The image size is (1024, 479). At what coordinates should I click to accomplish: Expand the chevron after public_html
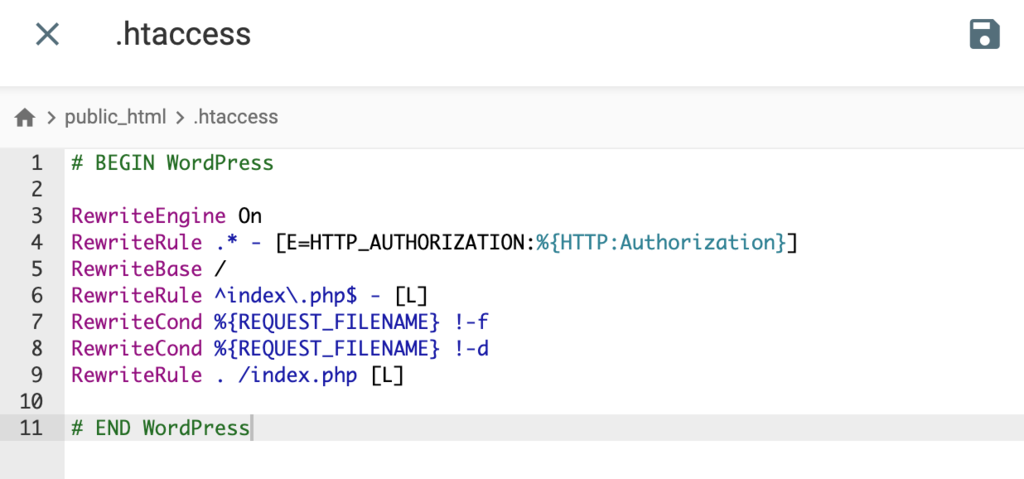pos(180,118)
